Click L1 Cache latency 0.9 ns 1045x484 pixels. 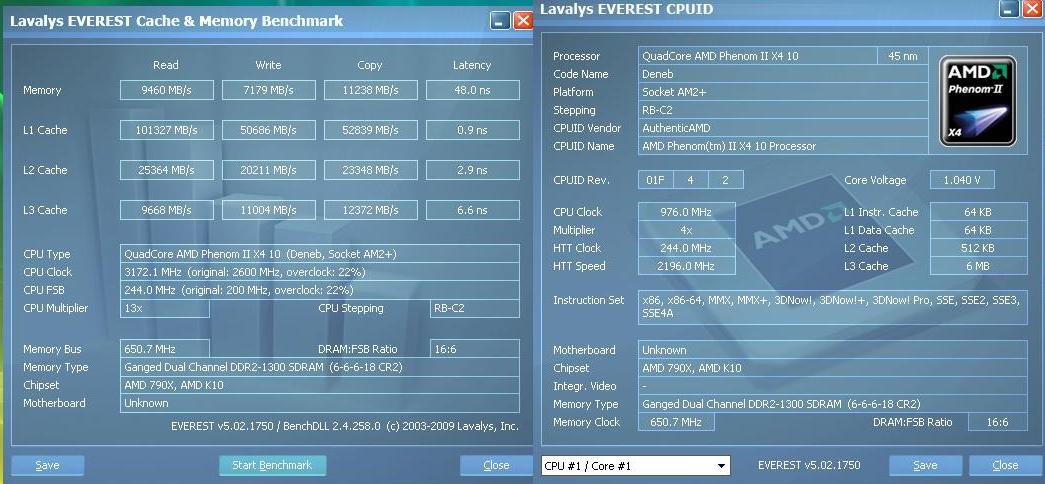(473, 130)
